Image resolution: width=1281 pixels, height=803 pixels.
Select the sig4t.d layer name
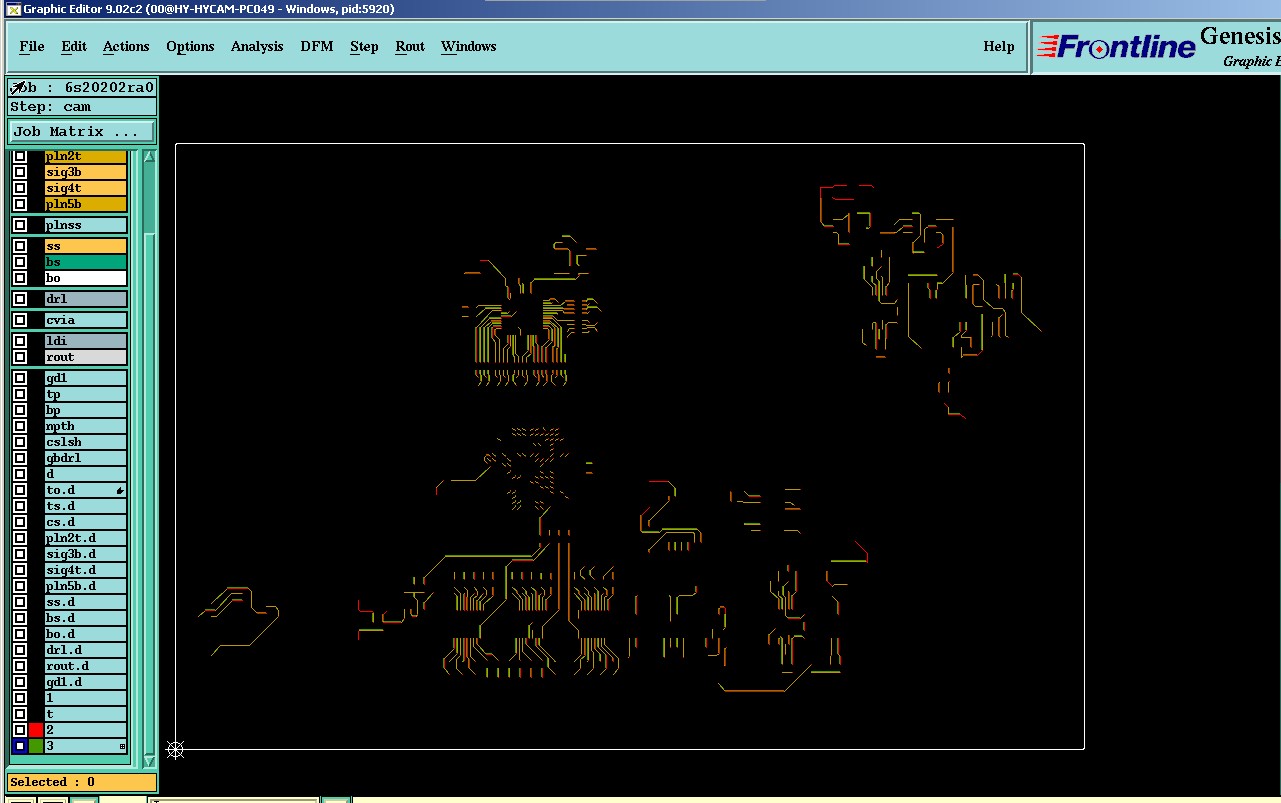(86, 570)
